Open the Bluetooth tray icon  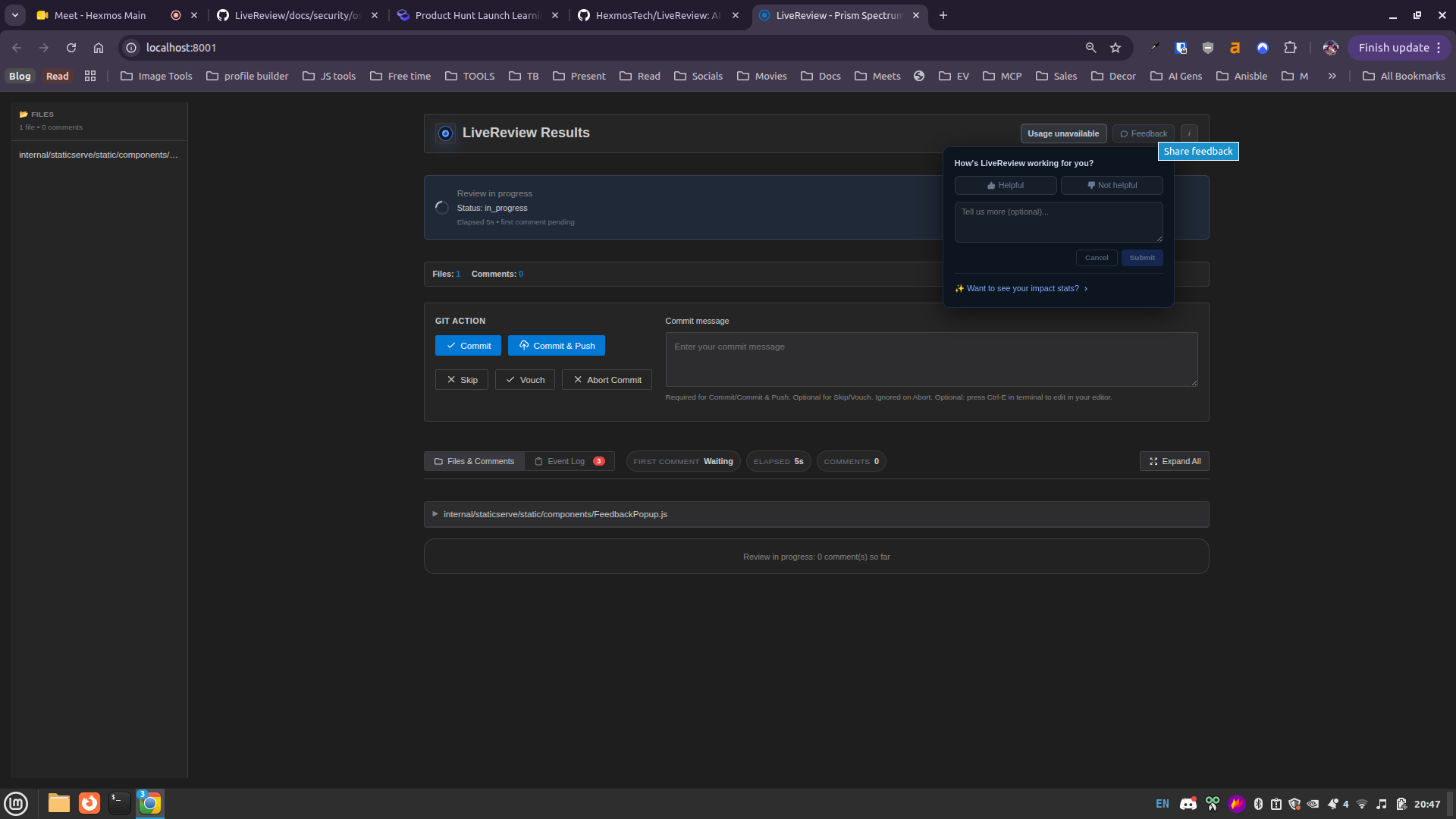[x=1258, y=804]
